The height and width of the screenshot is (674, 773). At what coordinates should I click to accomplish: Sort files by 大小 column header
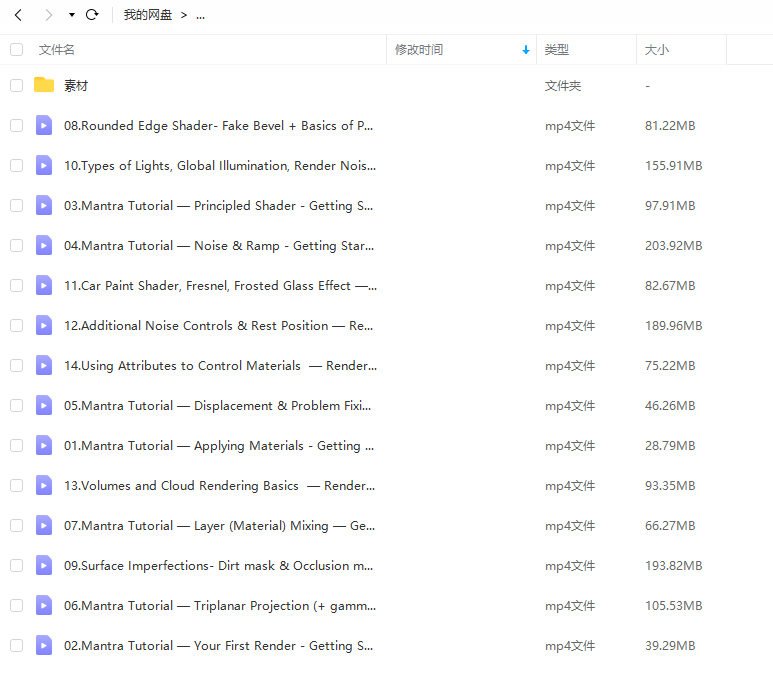tap(657, 49)
